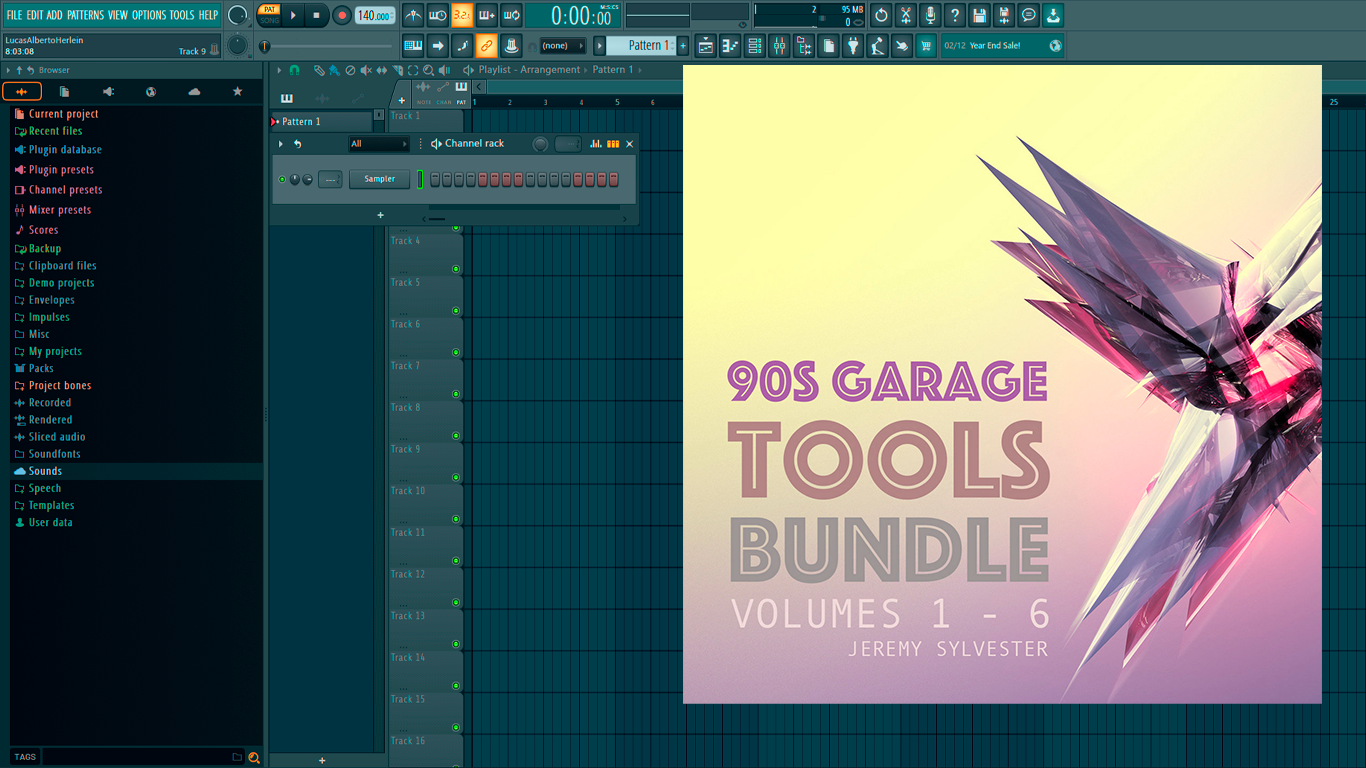
Task: Open the Browser view button in the toolbar
Action: 804,45
